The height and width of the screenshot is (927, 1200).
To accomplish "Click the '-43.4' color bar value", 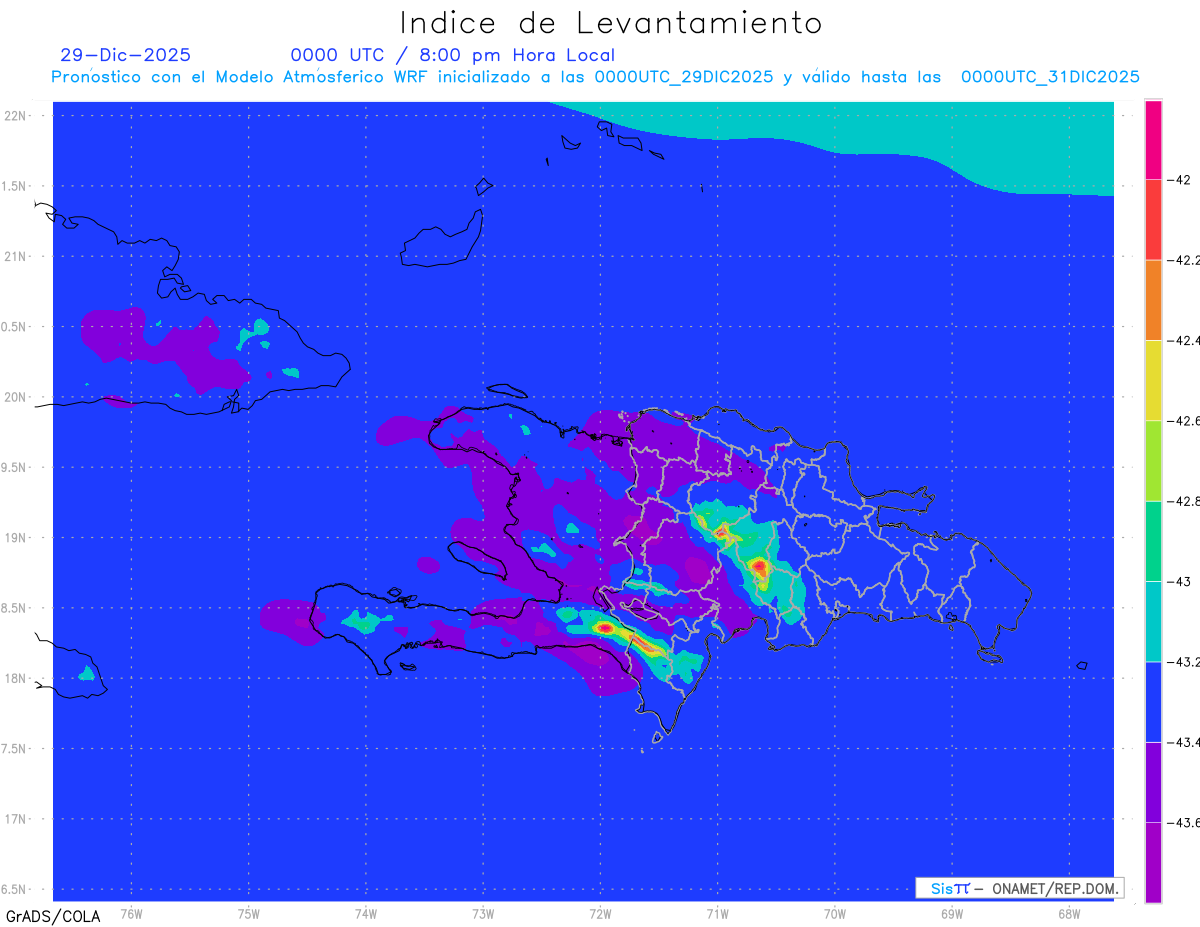I will [1185, 742].
